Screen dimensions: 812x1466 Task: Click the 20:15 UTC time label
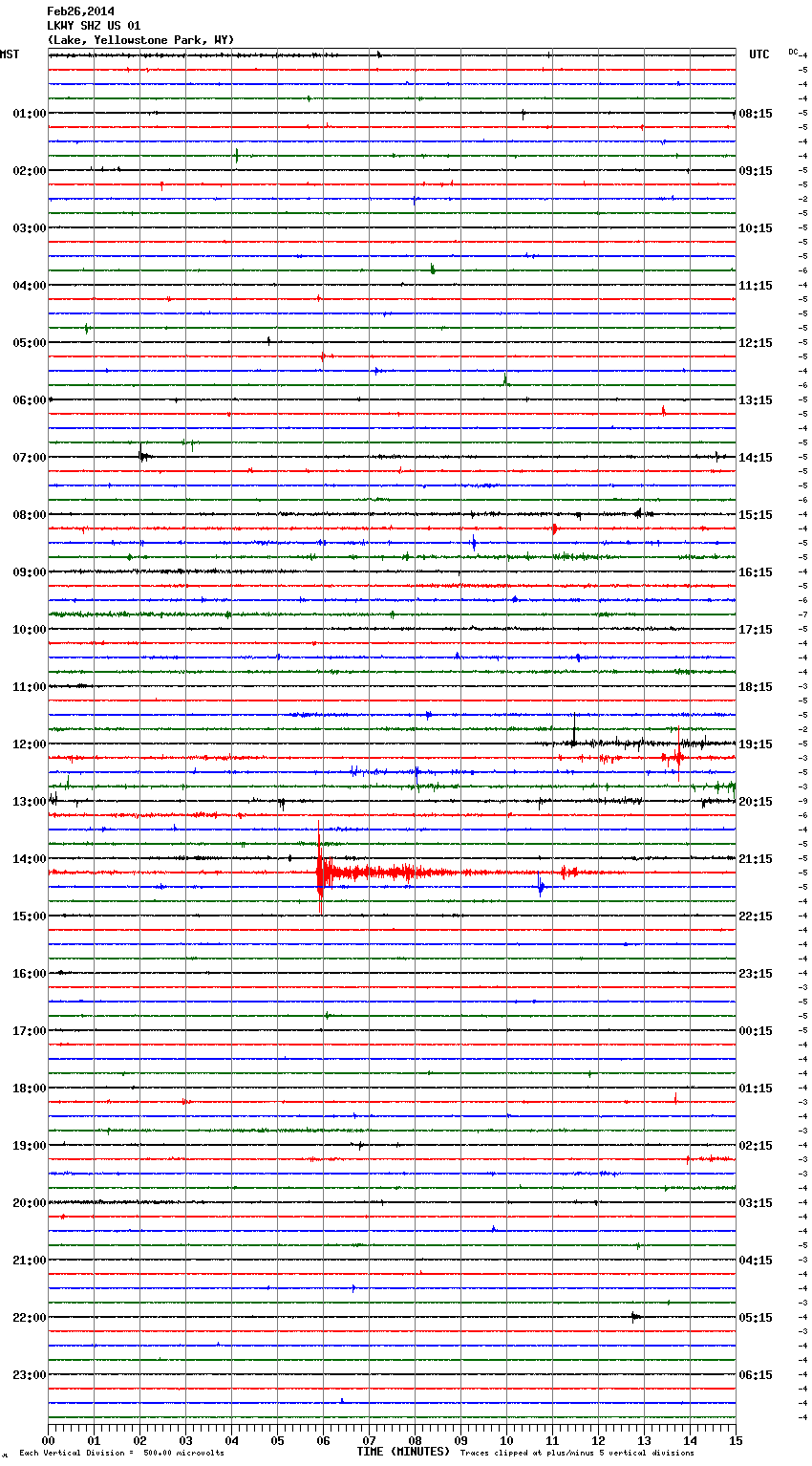(756, 802)
